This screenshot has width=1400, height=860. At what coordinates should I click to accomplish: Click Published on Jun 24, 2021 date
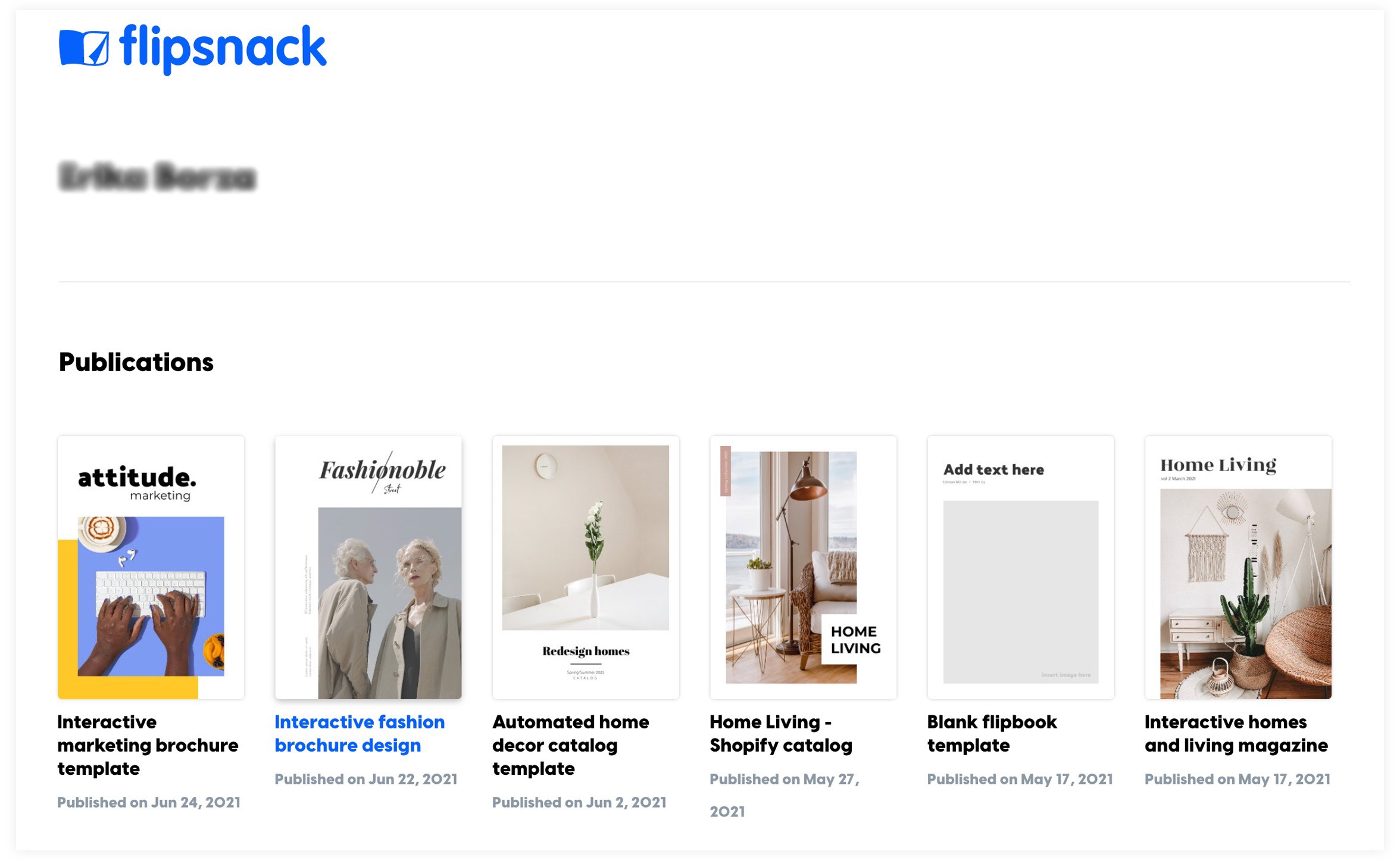[x=149, y=802]
